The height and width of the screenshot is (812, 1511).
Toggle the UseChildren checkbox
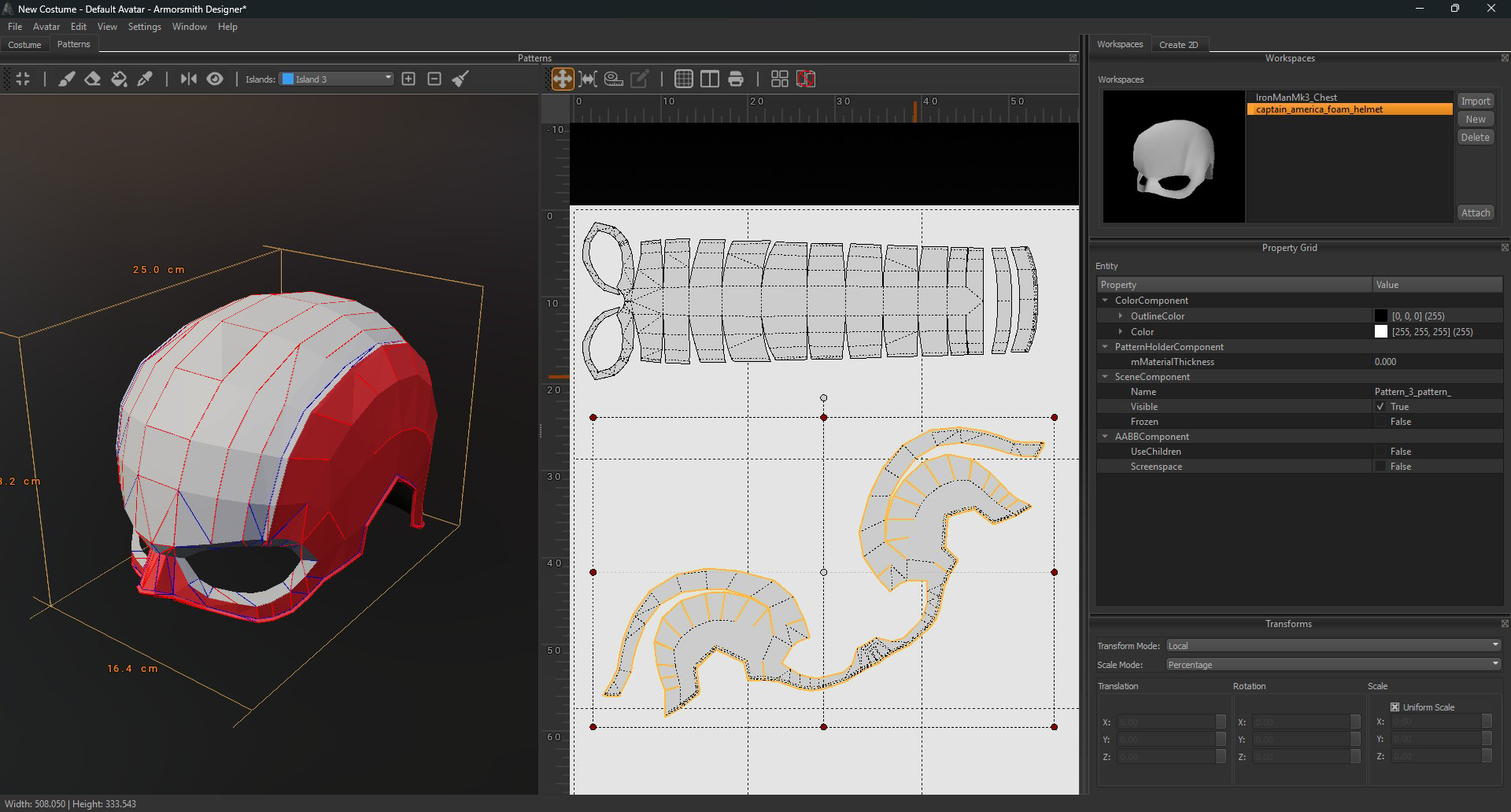coord(1380,452)
